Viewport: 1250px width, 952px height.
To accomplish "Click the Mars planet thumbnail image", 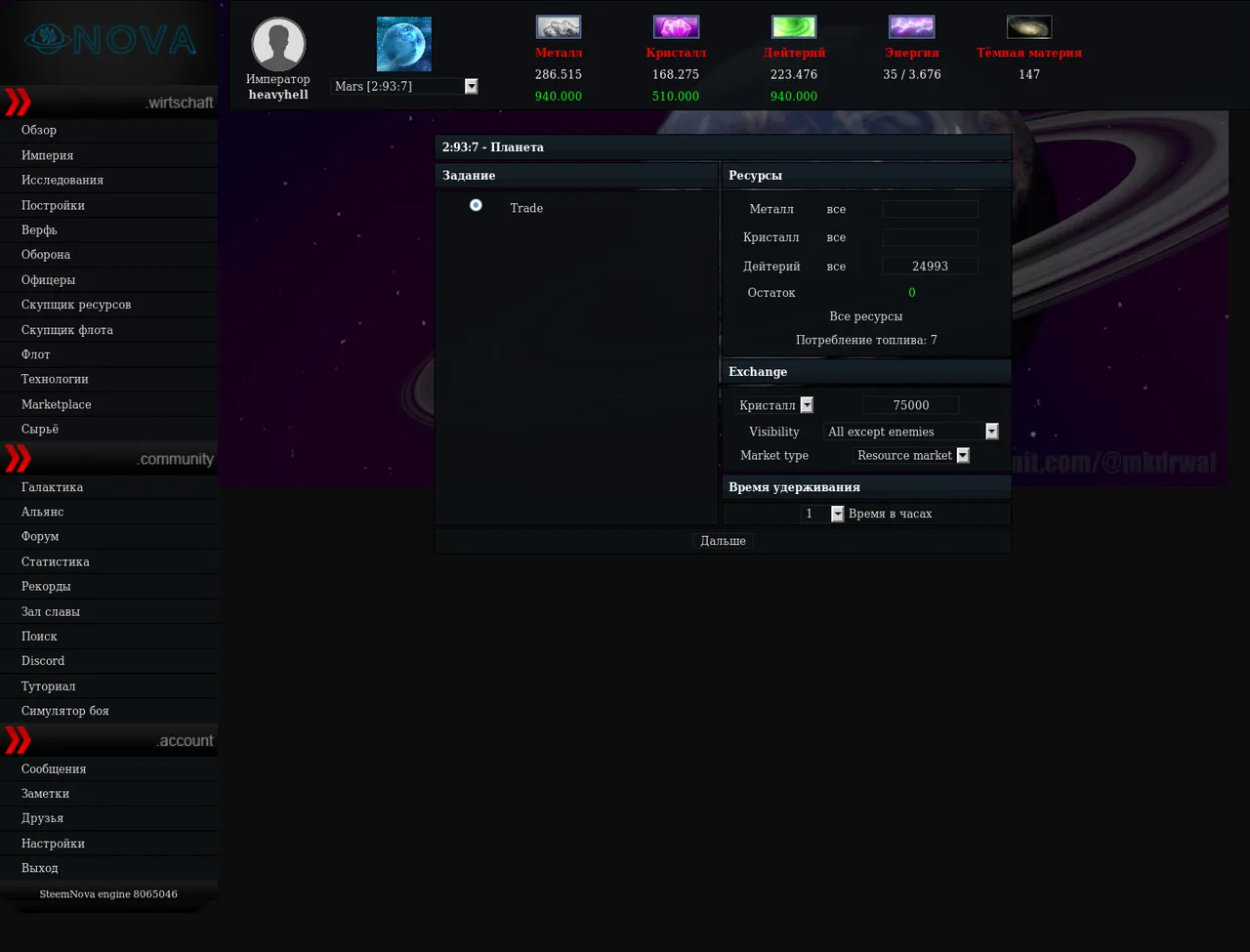I will pos(404,44).
